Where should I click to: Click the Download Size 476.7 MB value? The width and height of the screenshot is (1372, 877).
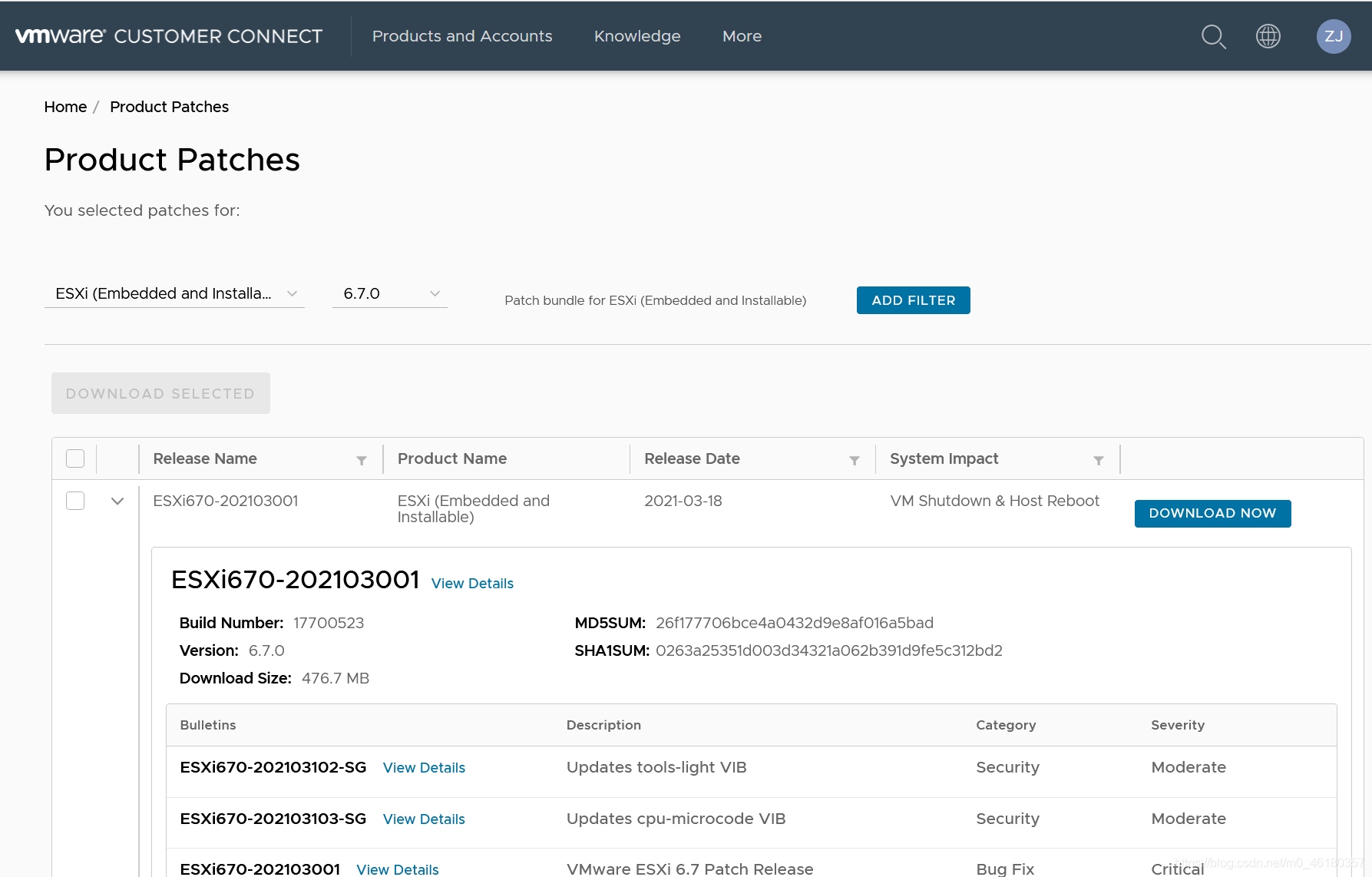click(336, 678)
